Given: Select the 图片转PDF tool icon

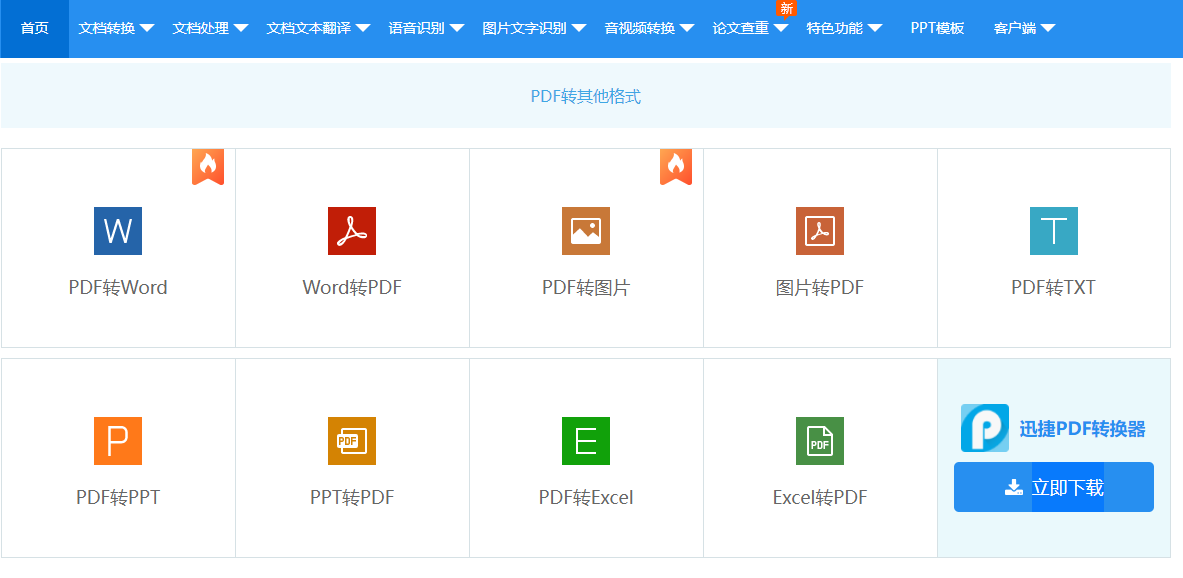Looking at the screenshot, I should point(819,231).
